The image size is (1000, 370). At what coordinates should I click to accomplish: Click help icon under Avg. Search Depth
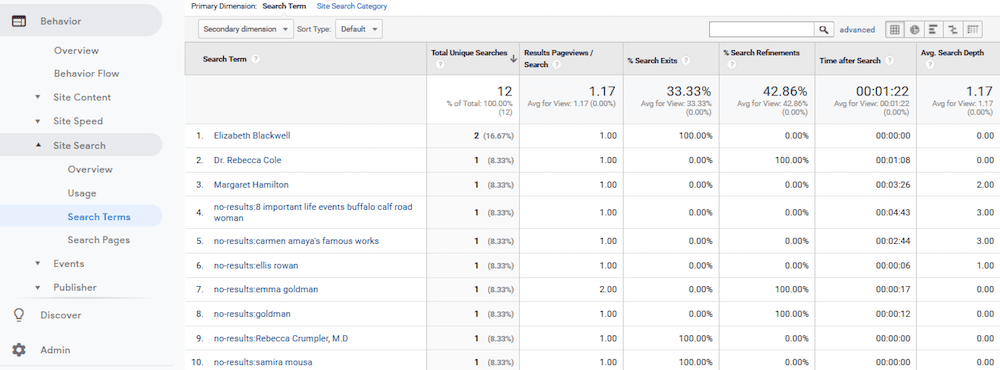[929, 65]
